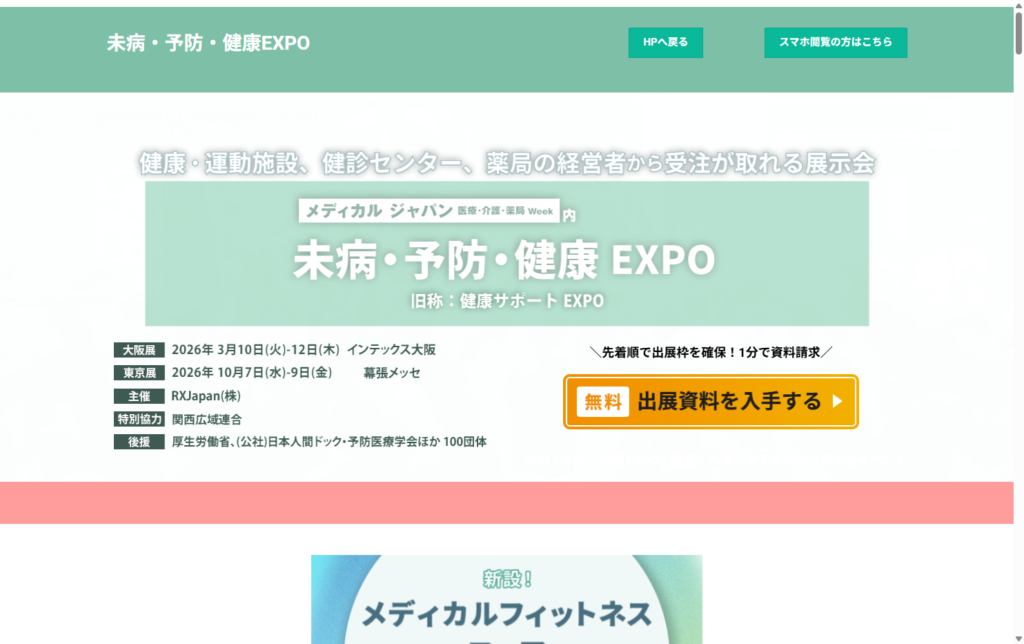This screenshot has width=1024, height=644.
Task: Click the 特別協力 cooperation label badge
Action: coord(139,419)
